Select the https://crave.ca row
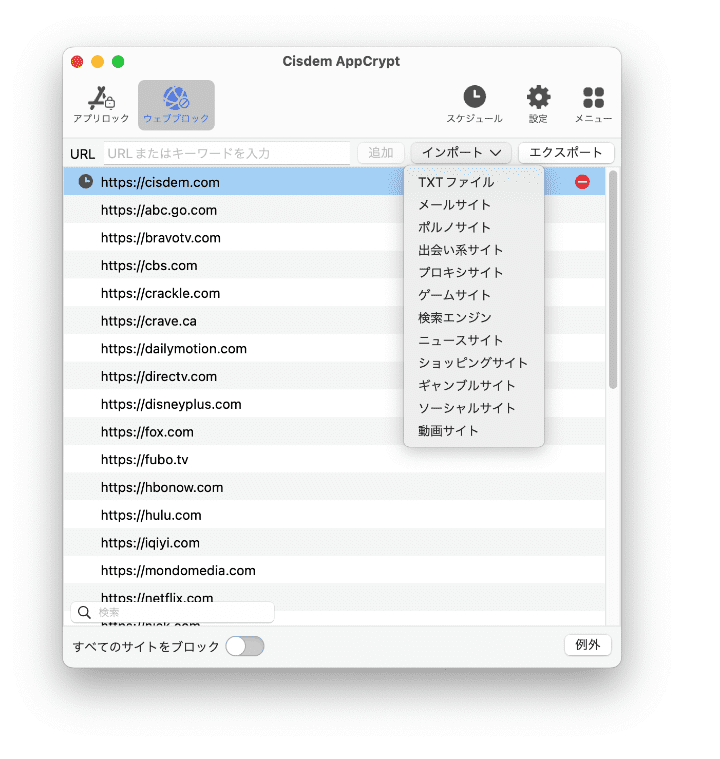 pos(334,321)
